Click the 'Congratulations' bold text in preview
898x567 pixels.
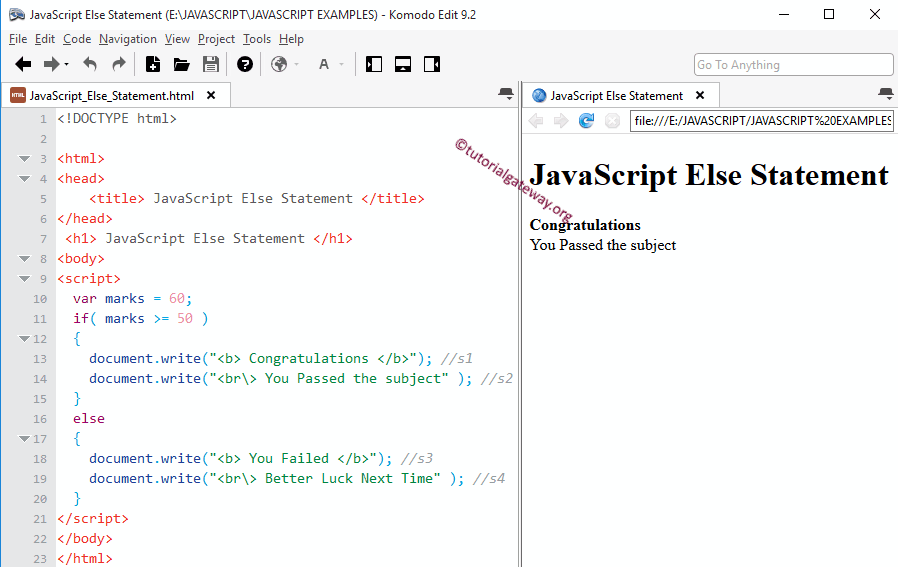coord(585,225)
